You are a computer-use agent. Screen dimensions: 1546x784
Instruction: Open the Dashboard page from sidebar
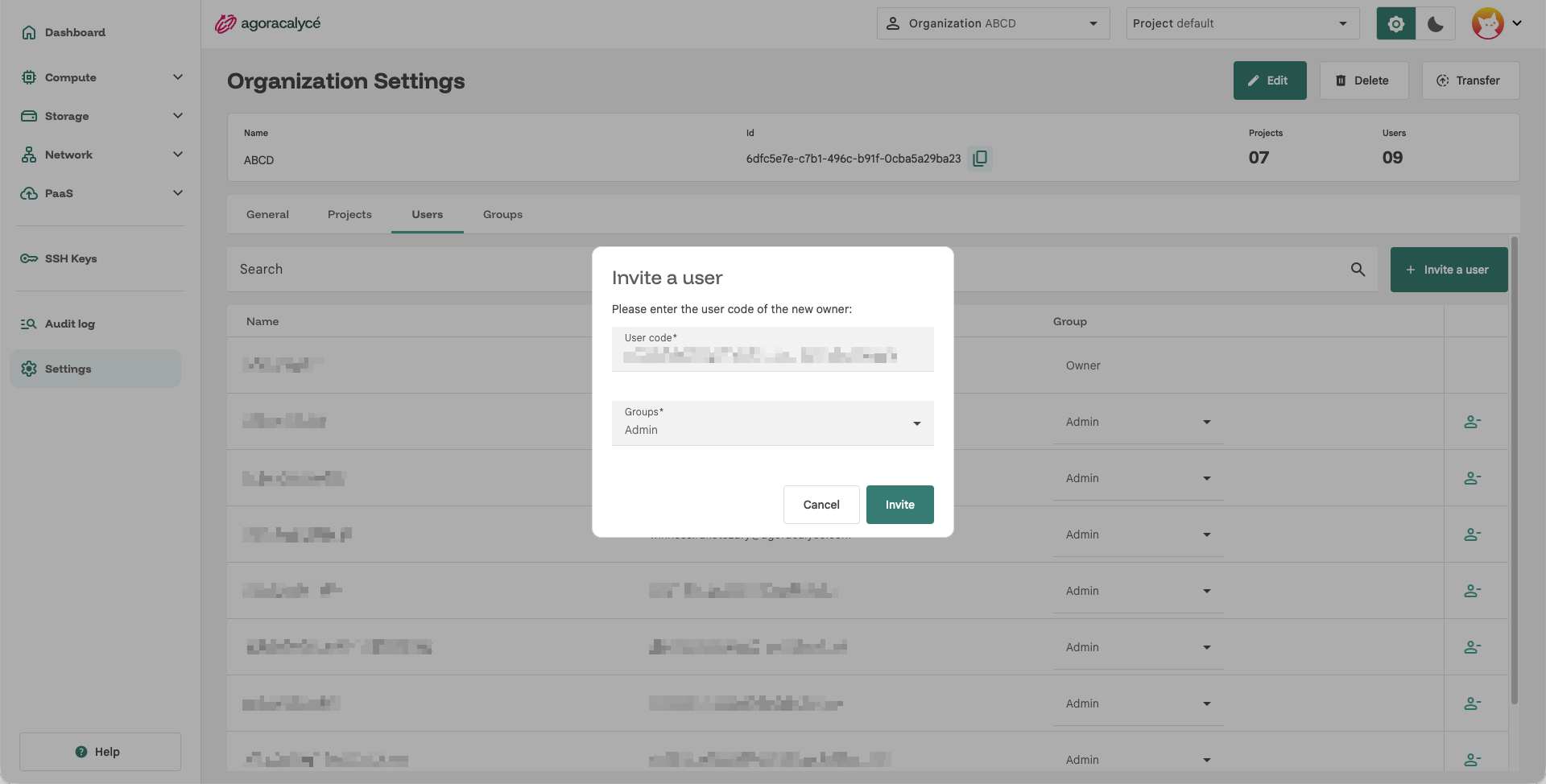point(63,32)
